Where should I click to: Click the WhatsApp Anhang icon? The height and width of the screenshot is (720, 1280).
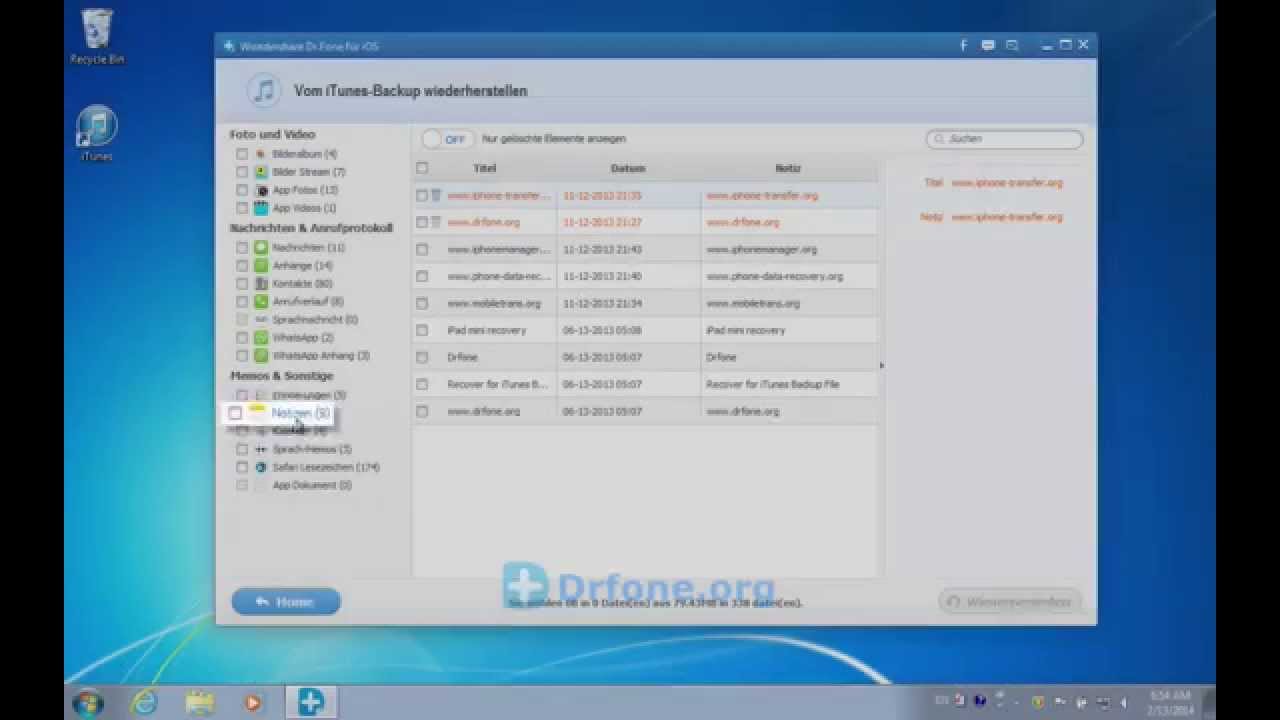click(x=261, y=355)
